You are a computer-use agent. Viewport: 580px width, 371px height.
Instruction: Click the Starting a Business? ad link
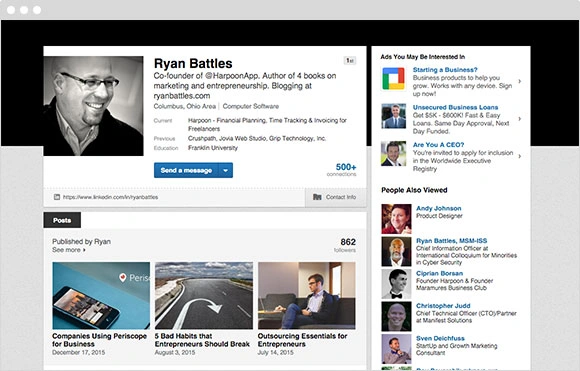click(445, 70)
